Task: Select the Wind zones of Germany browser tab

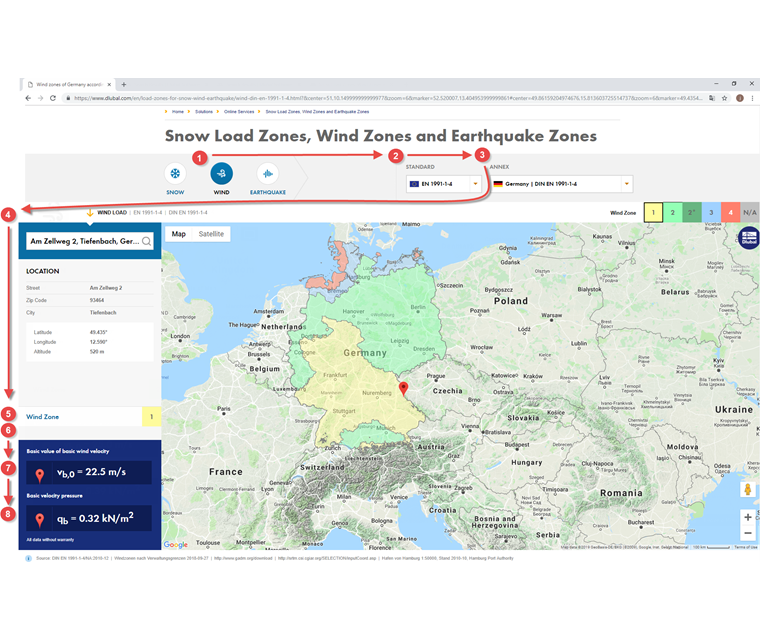Action: pos(68,84)
